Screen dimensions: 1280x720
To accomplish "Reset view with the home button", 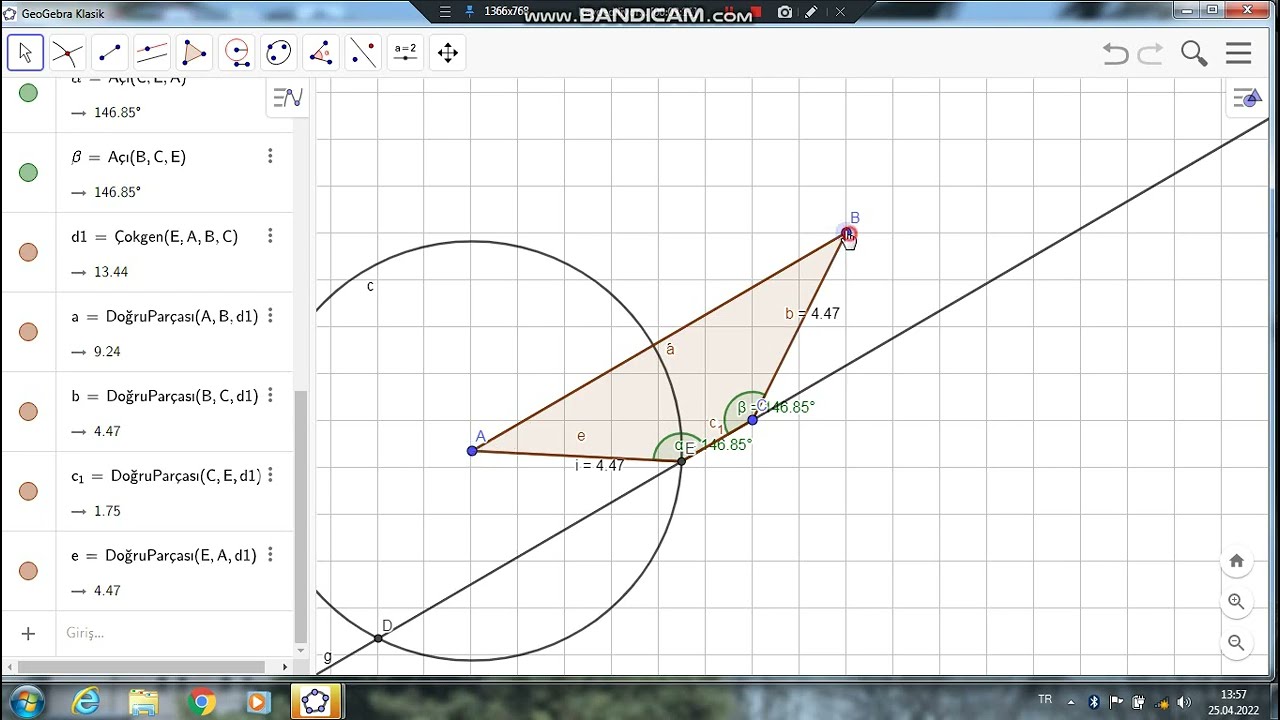I will click(1236, 561).
